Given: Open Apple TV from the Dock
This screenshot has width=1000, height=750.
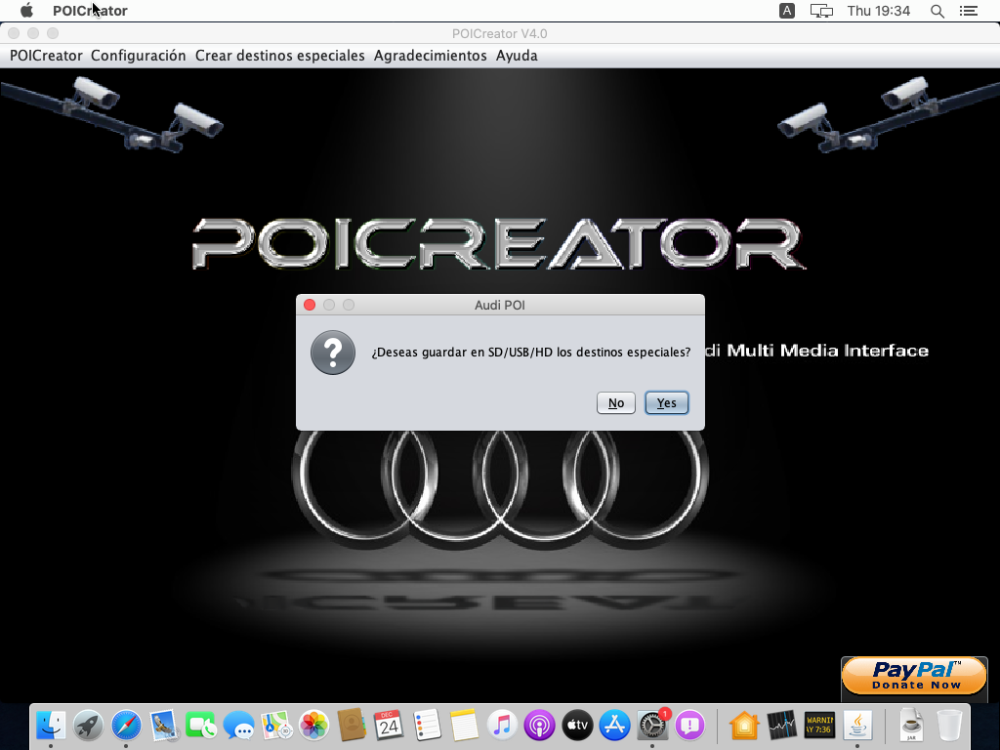Looking at the screenshot, I should click(x=577, y=725).
